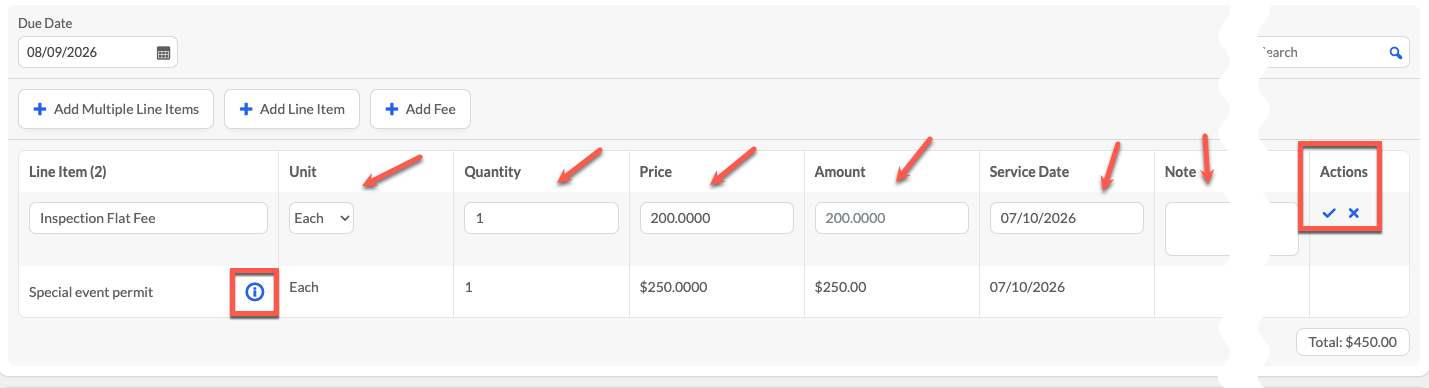
Task: Click the Note text area
Action: pos(1198,229)
